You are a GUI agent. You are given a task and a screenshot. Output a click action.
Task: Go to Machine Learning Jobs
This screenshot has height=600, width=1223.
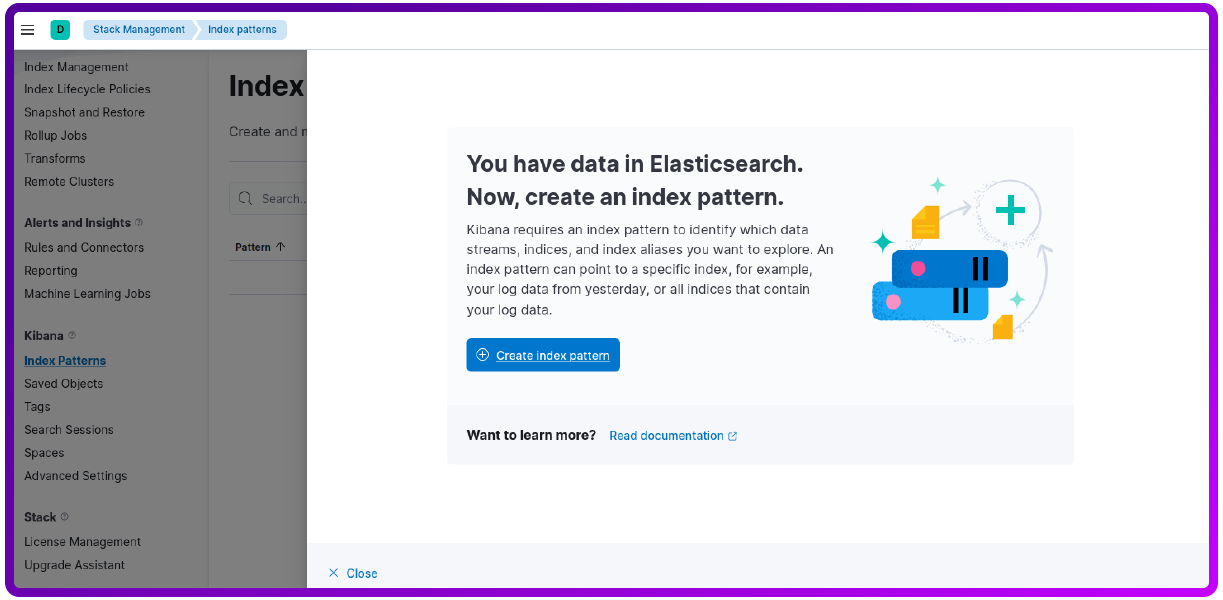[x=87, y=294]
